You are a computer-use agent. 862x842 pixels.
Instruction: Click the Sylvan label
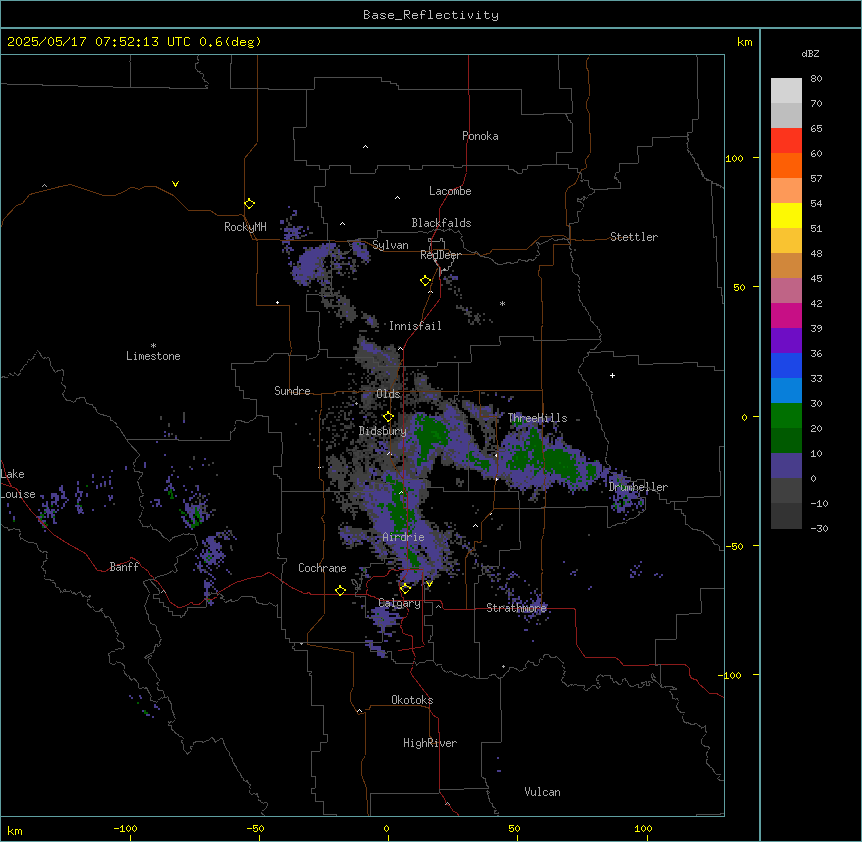[x=390, y=245]
